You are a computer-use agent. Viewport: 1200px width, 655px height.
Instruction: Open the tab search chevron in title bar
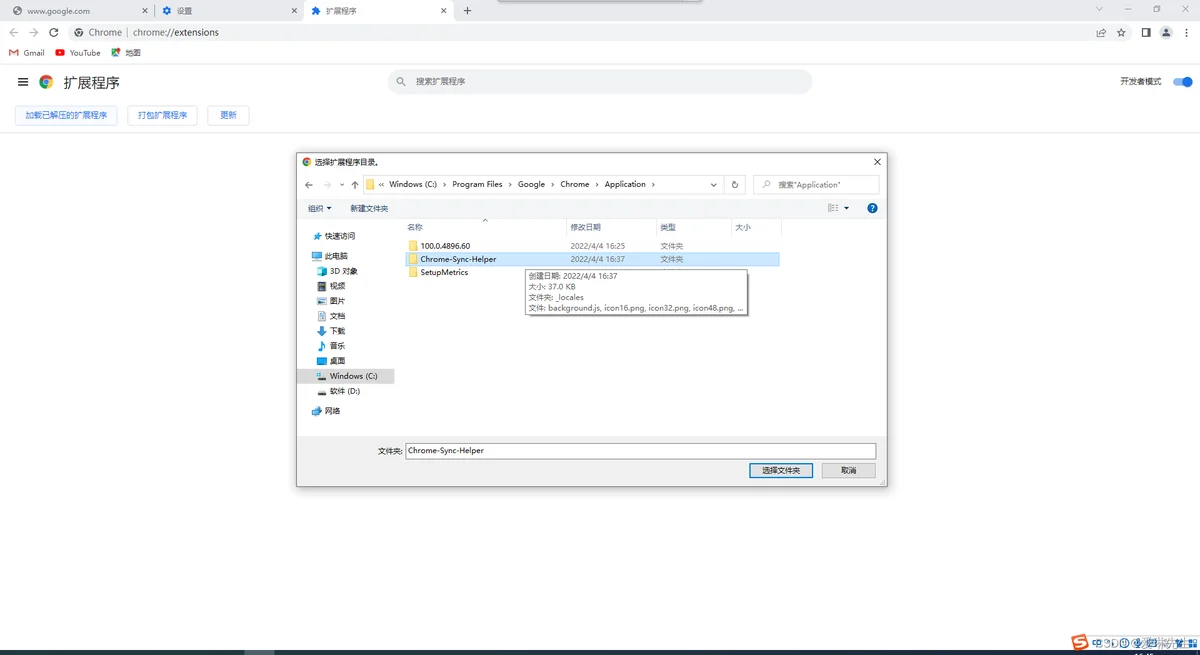1100,9
